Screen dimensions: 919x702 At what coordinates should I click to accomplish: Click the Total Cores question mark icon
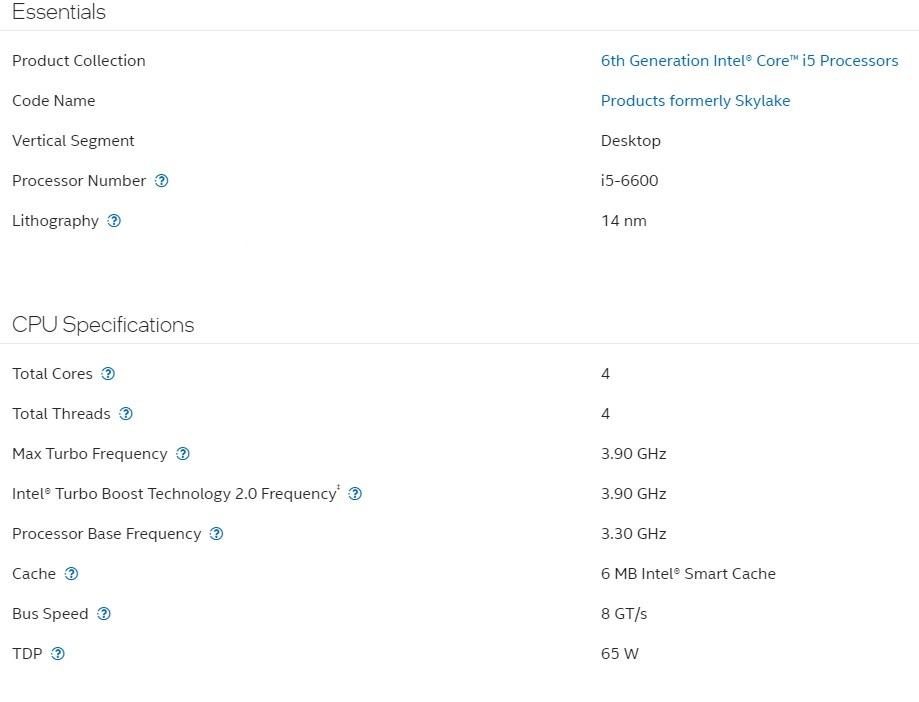(x=108, y=374)
